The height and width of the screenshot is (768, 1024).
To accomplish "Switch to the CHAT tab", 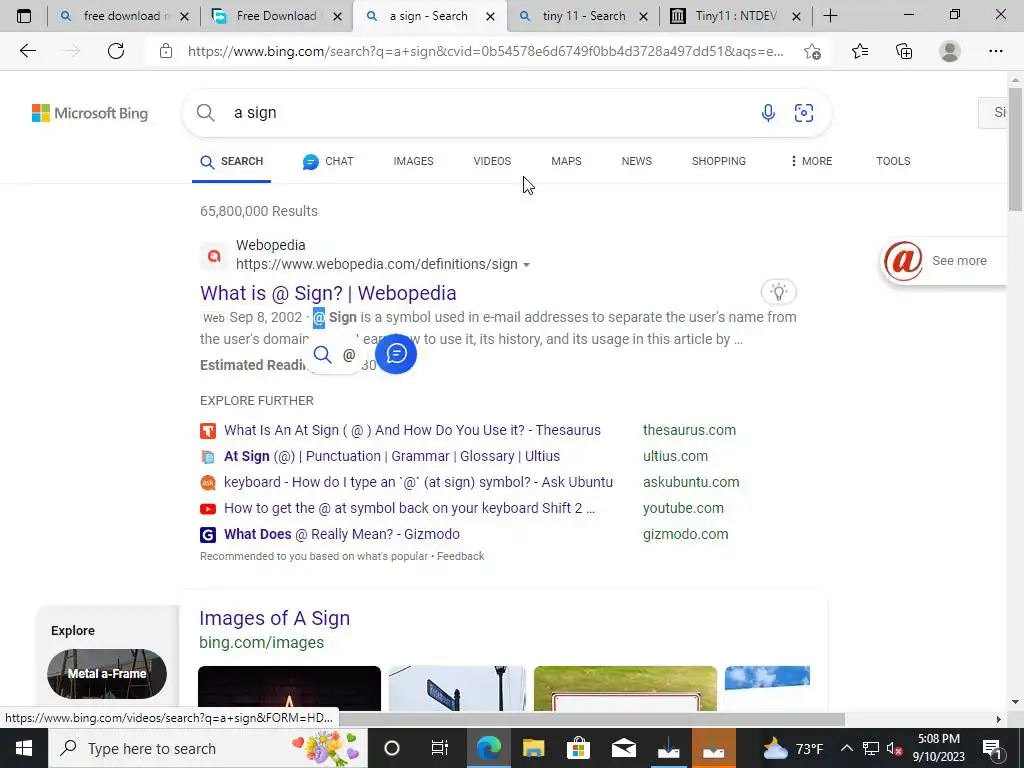I will pos(328,161).
